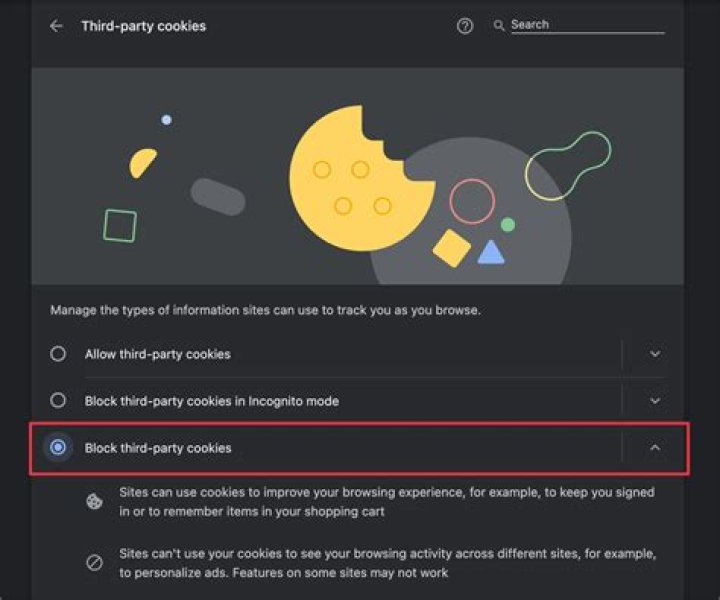Click the search magnifier icon

click(499, 26)
